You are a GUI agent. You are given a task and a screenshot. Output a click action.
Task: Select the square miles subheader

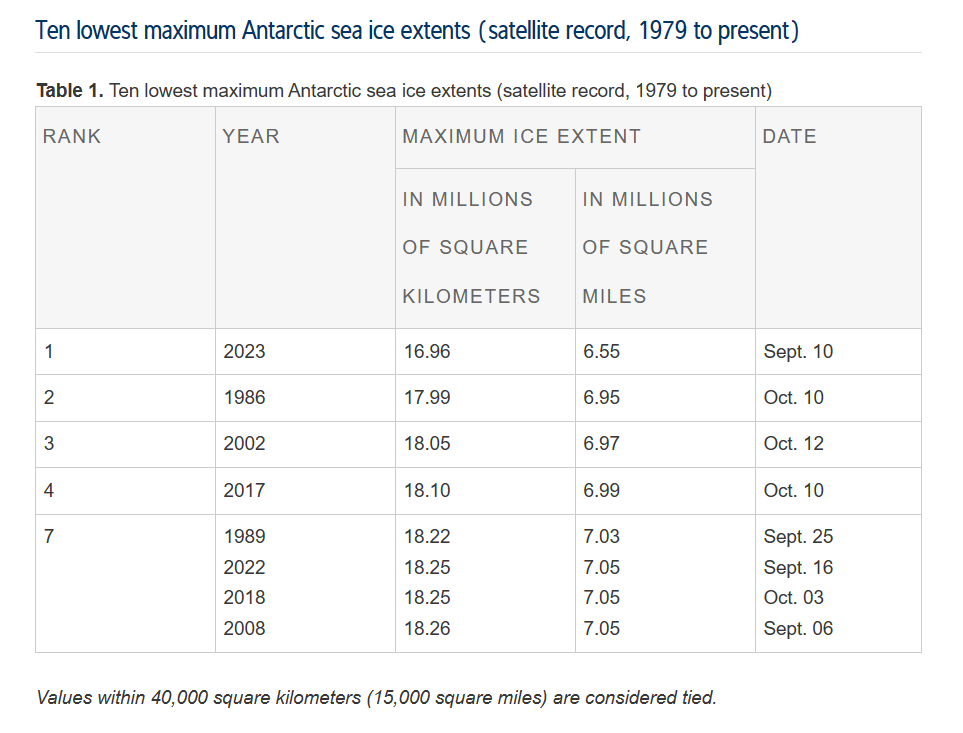646,248
